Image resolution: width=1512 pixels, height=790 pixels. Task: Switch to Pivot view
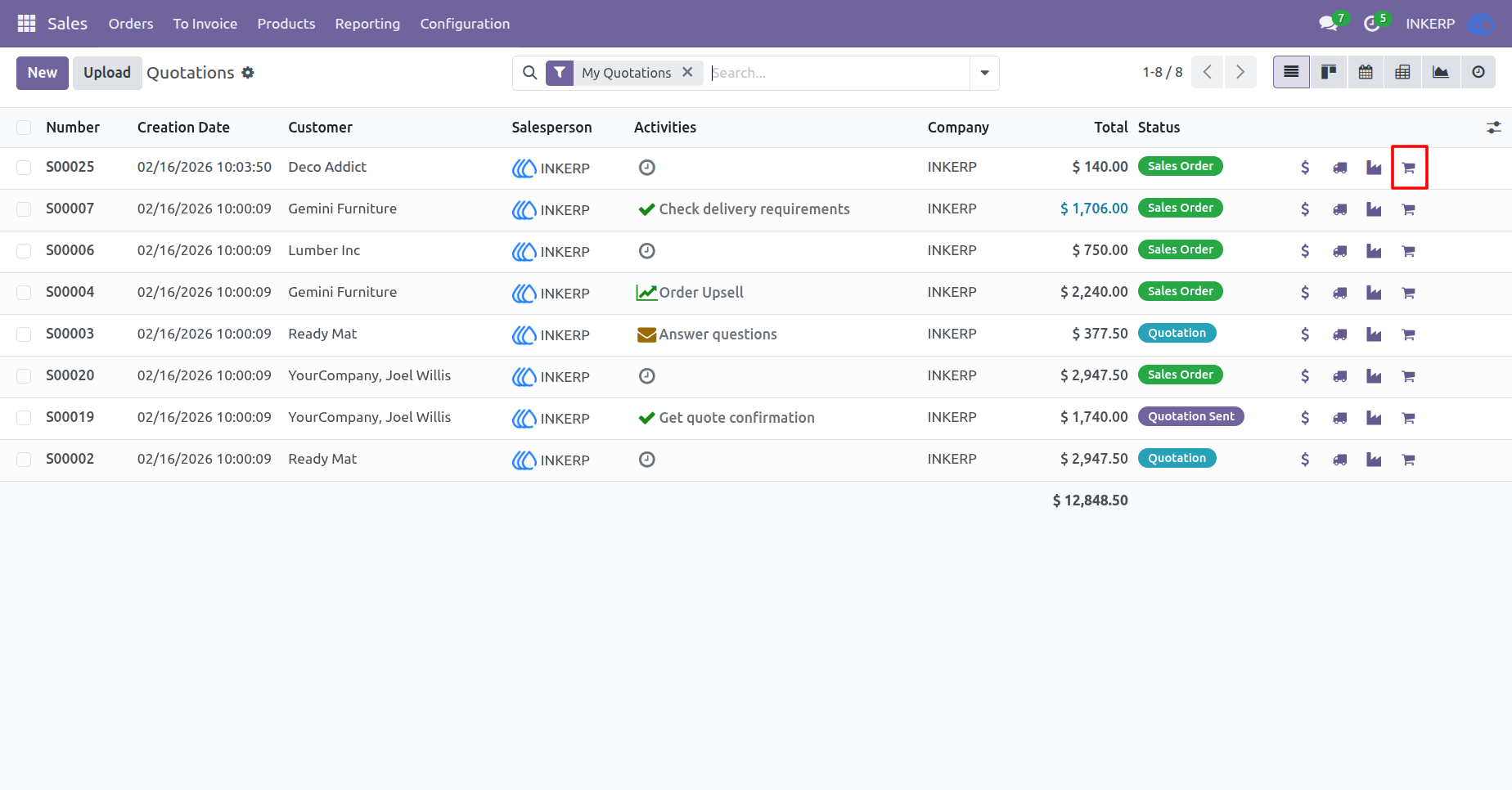pos(1402,73)
